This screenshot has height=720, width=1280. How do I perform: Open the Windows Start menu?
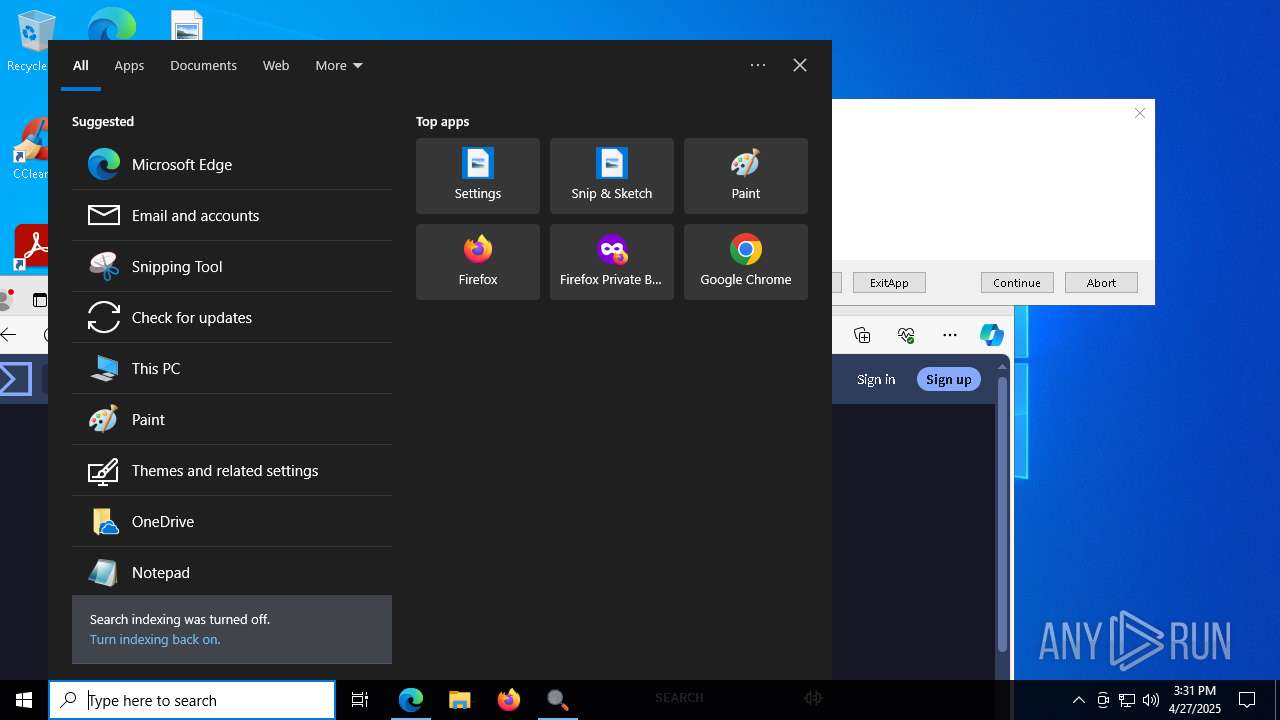point(24,700)
